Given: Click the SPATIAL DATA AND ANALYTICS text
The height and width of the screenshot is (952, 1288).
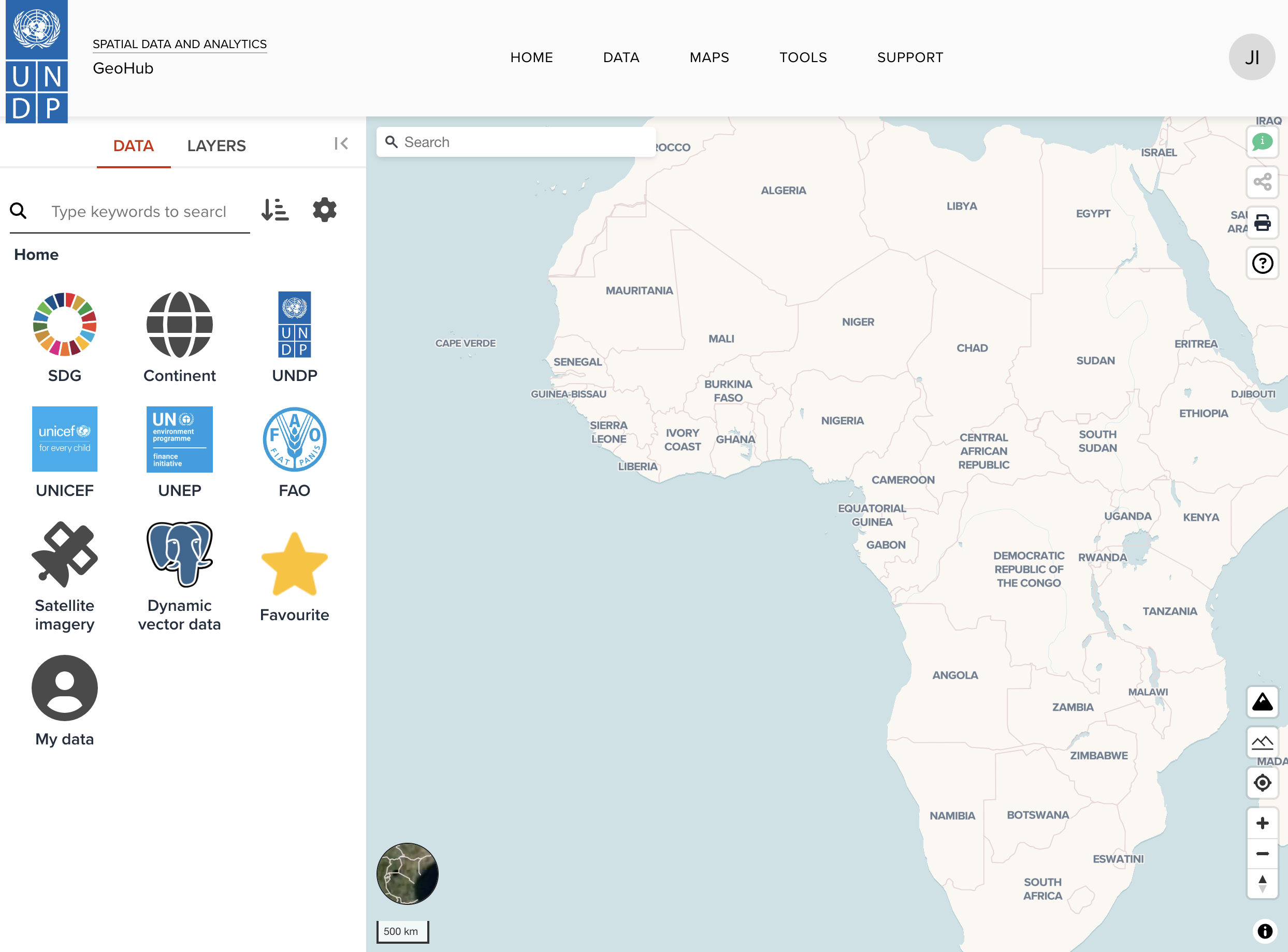Looking at the screenshot, I should [x=179, y=44].
